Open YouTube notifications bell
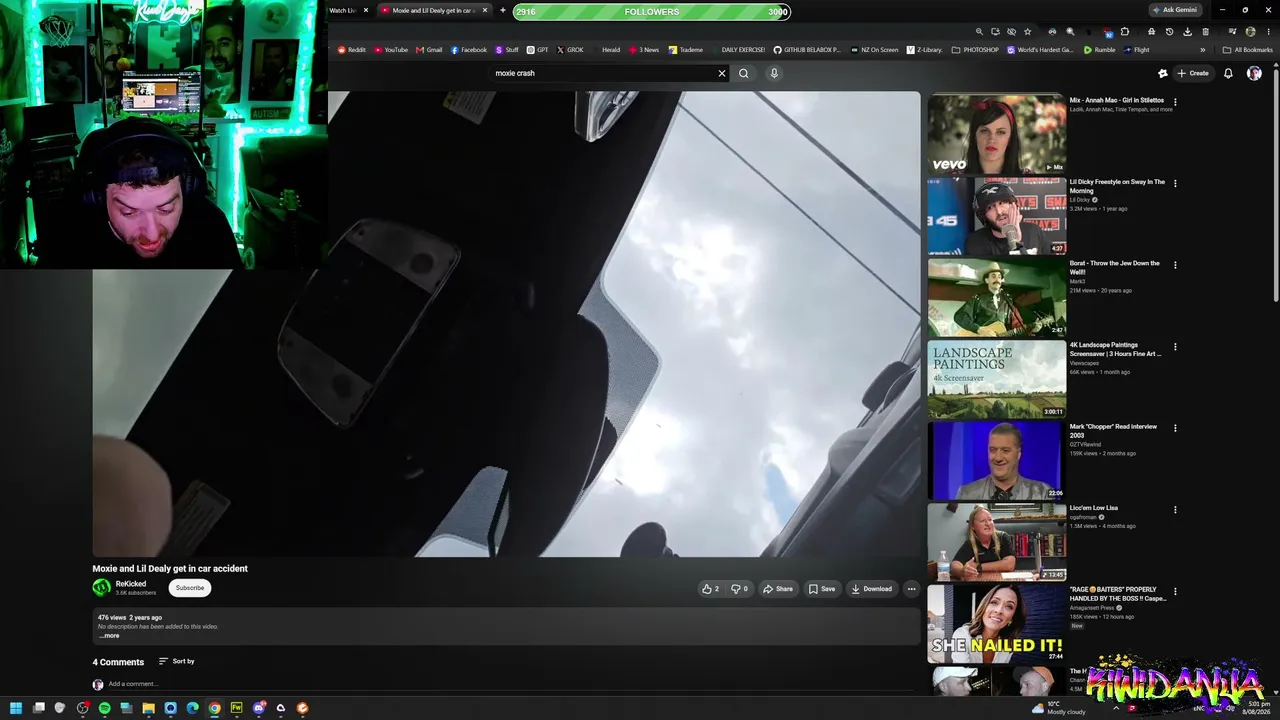This screenshot has height=720, width=1280. point(1228,73)
